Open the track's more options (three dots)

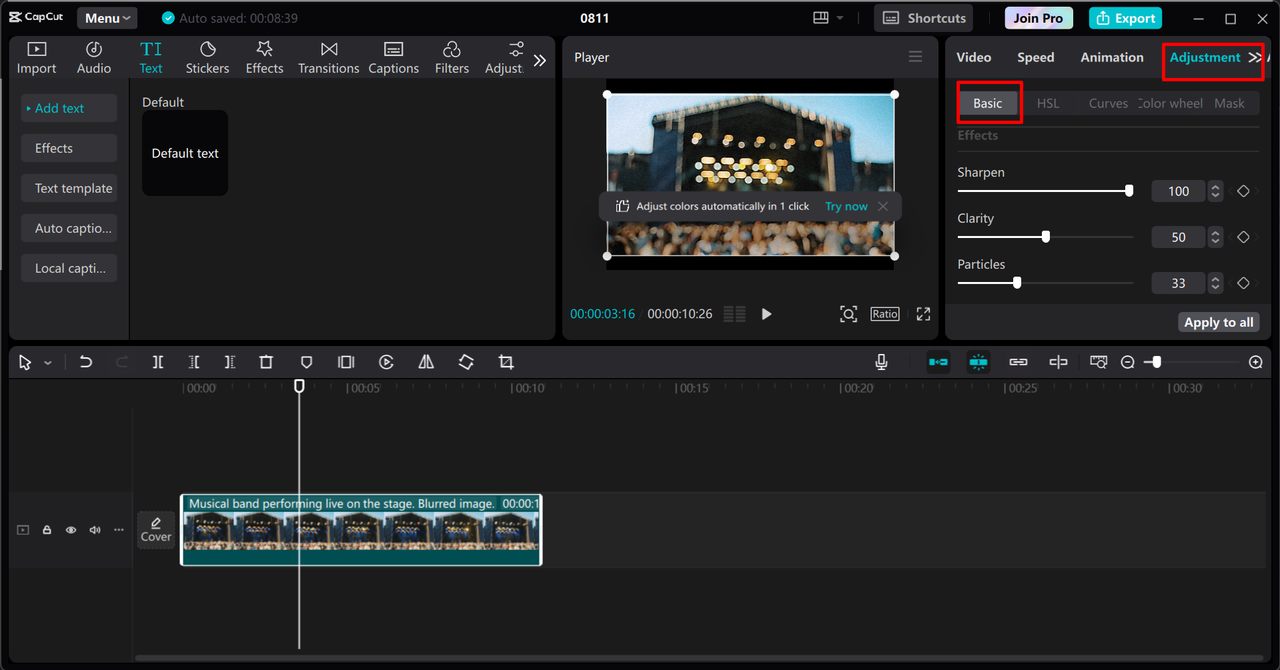point(119,530)
